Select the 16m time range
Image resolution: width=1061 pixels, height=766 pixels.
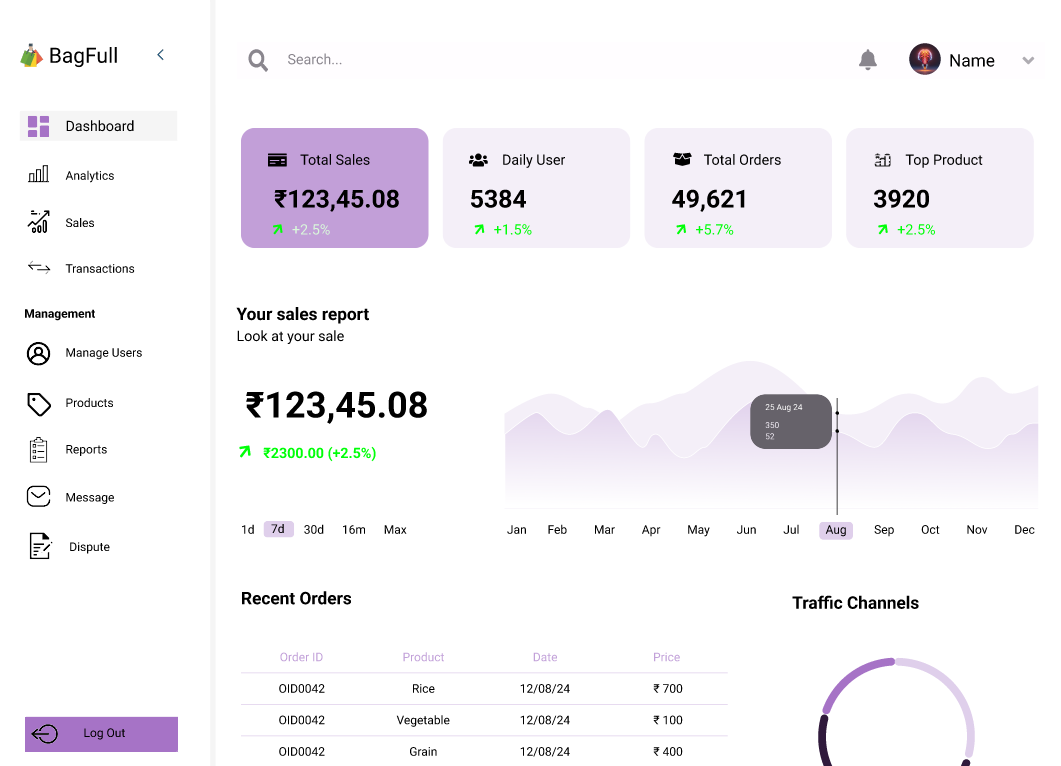point(353,530)
